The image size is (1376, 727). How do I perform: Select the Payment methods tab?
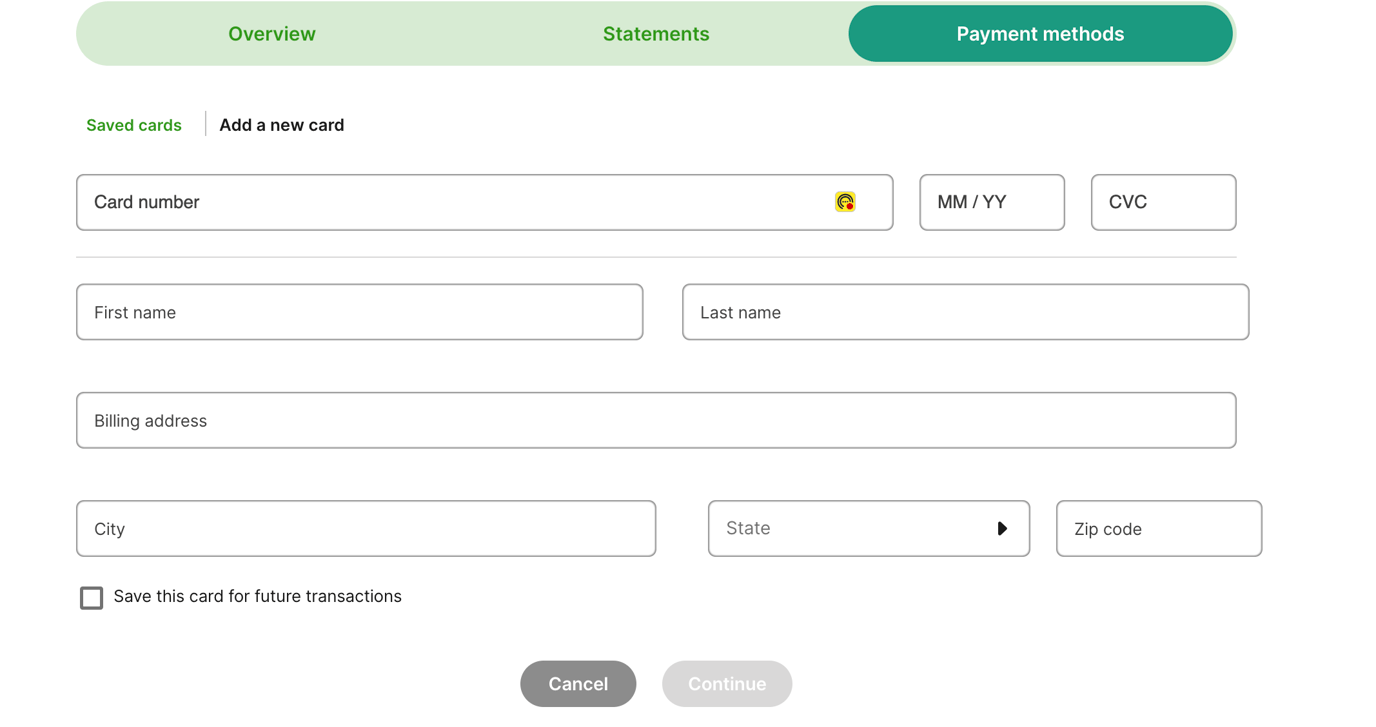(1040, 34)
